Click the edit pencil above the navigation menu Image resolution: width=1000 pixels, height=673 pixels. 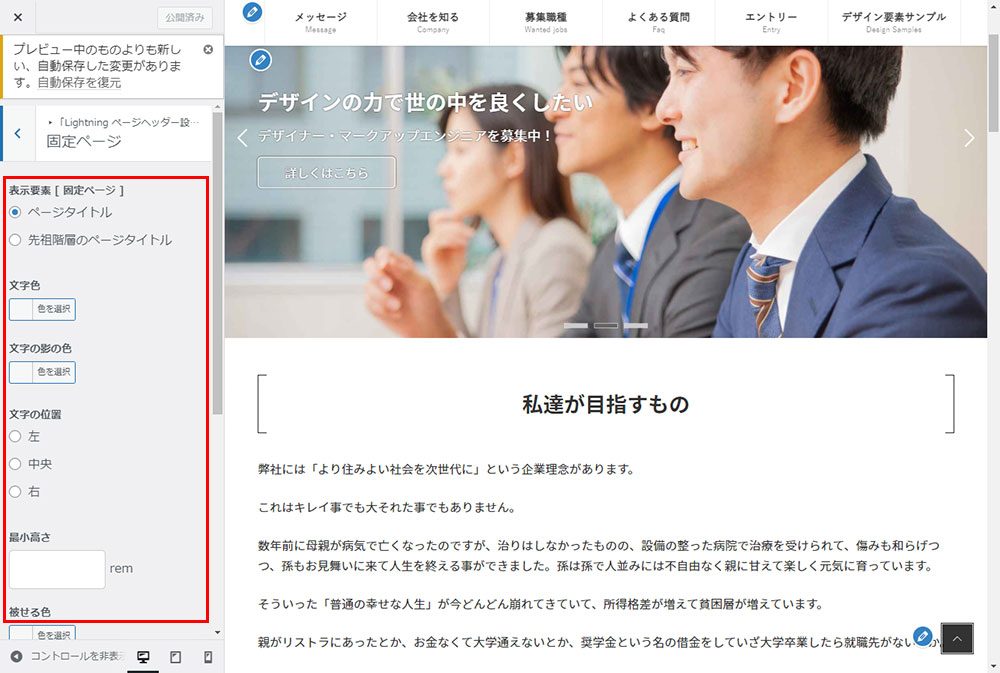253,12
